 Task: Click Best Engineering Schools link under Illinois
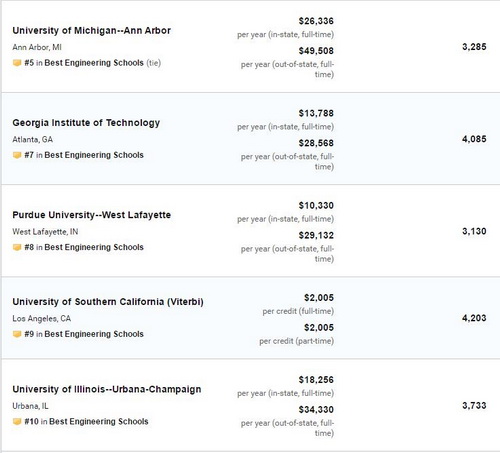pos(99,422)
